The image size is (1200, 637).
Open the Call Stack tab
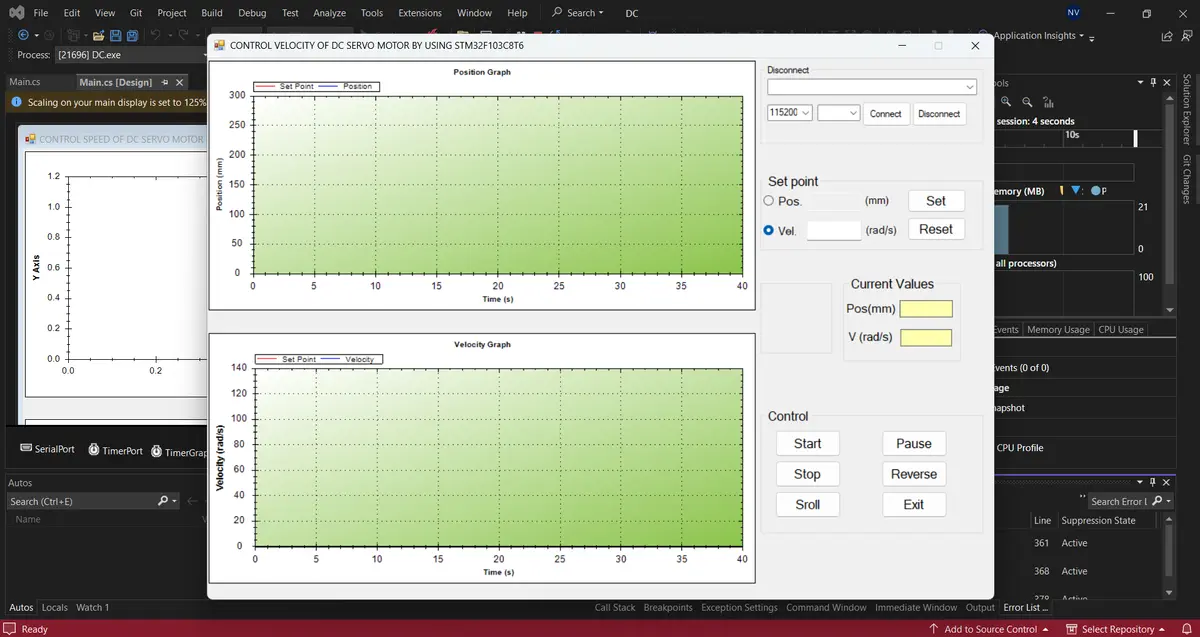615,607
